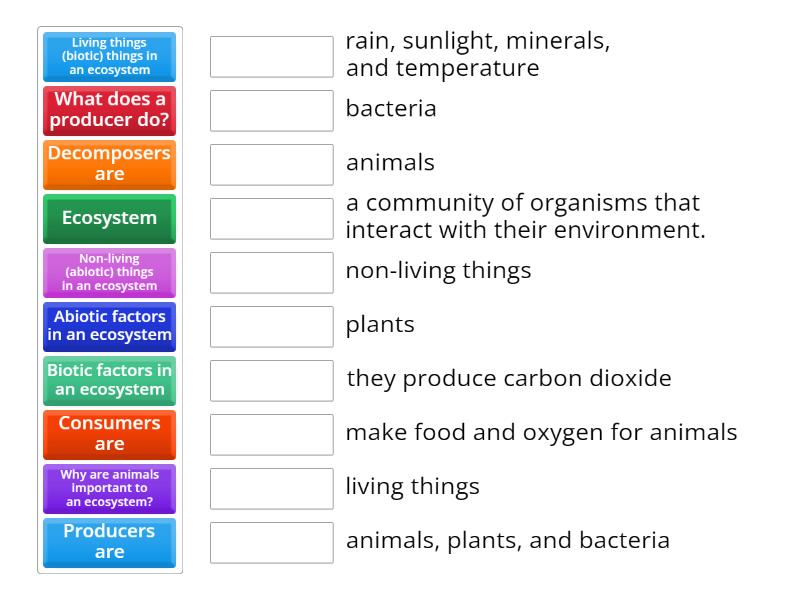Select the pink 'Non-living (abiotic) things' tile

click(x=108, y=272)
